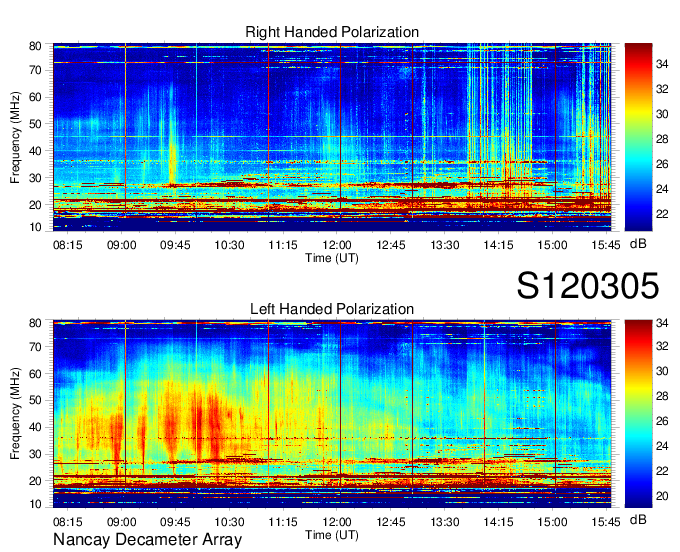Click the 09:45 time tick of Right Handed plot
This screenshot has width=680, height=552.
(175, 245)
